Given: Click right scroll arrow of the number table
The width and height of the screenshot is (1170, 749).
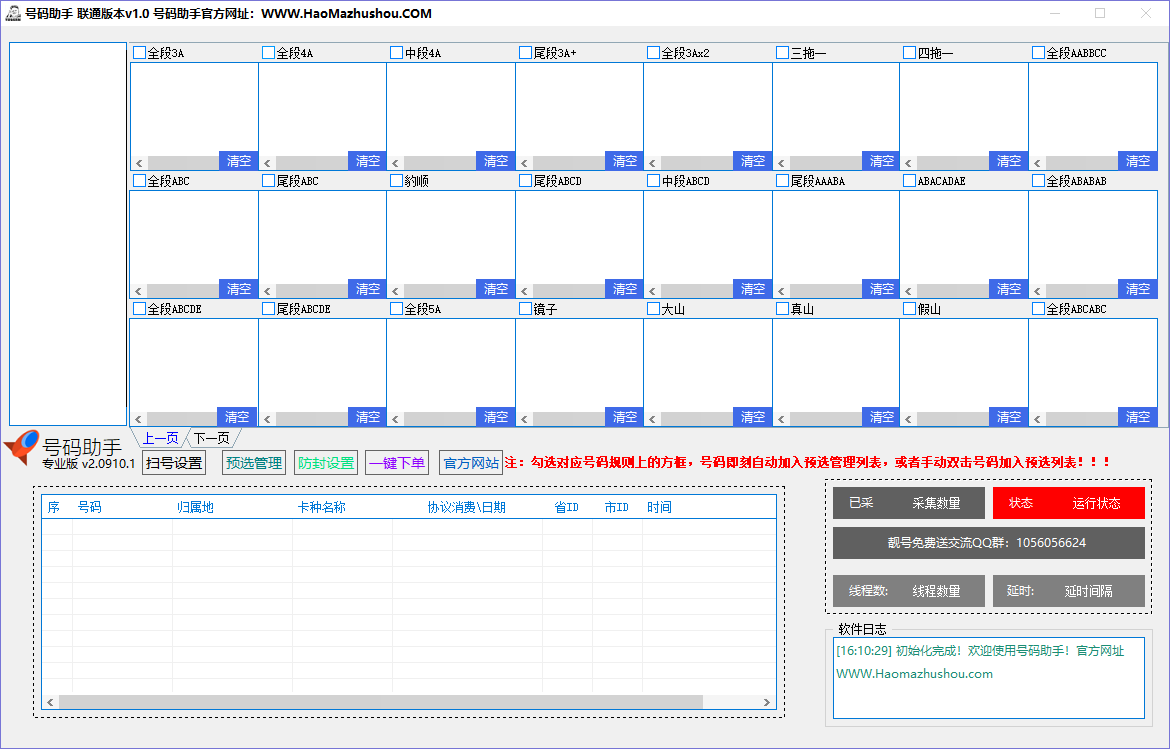Looking at the screenshot, I should click(767, 702).
